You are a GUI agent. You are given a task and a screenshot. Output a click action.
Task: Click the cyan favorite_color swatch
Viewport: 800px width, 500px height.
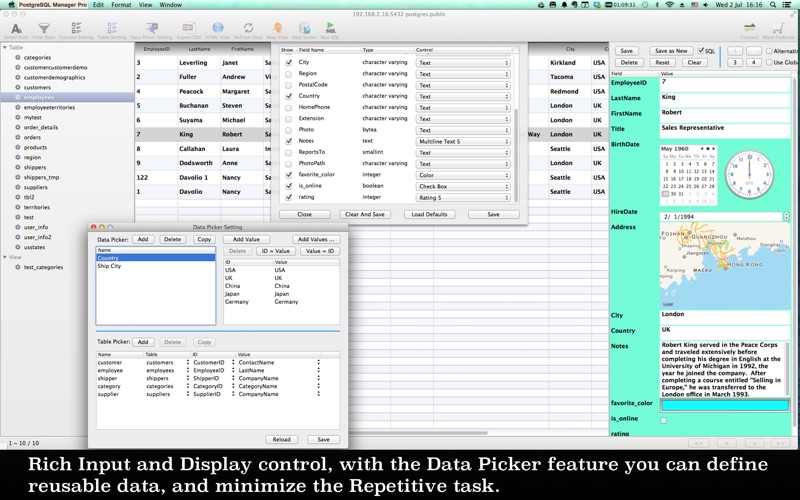[724, 405]
